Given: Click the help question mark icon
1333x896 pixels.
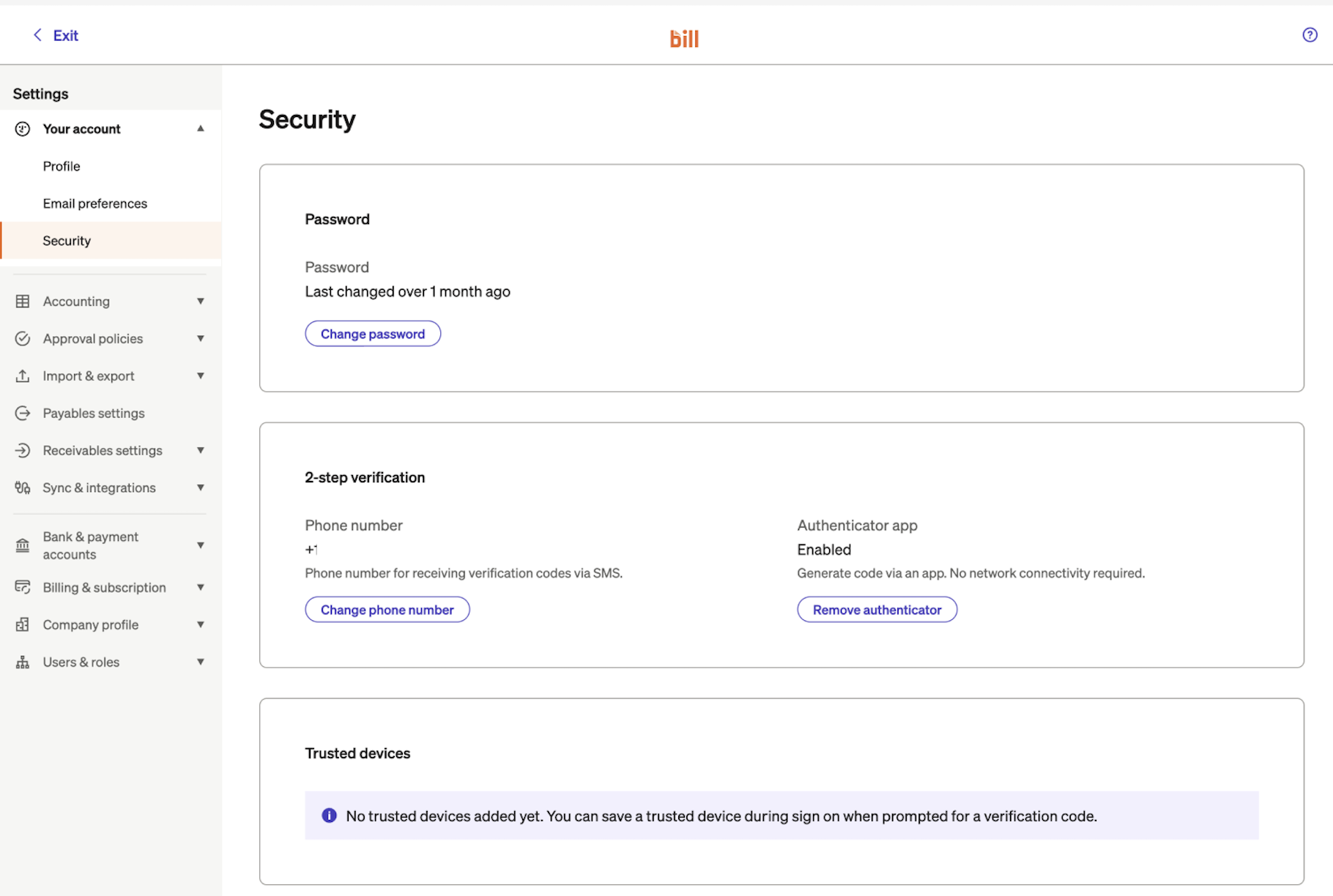Looking at the screenshot, I should (x=1310, y=35).
